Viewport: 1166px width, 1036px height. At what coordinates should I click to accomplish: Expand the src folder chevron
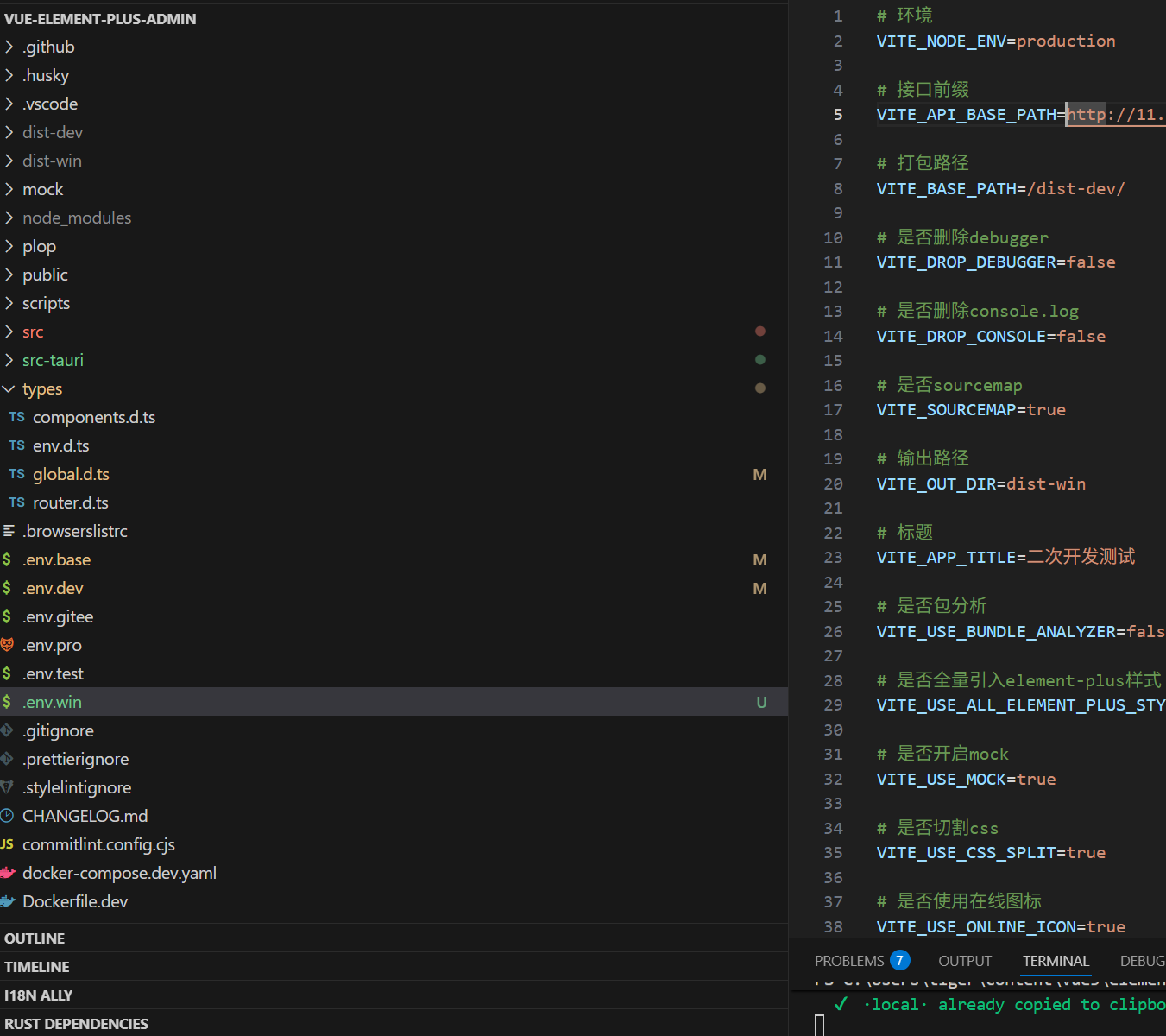pyautogui.click(x=9, y=332)
